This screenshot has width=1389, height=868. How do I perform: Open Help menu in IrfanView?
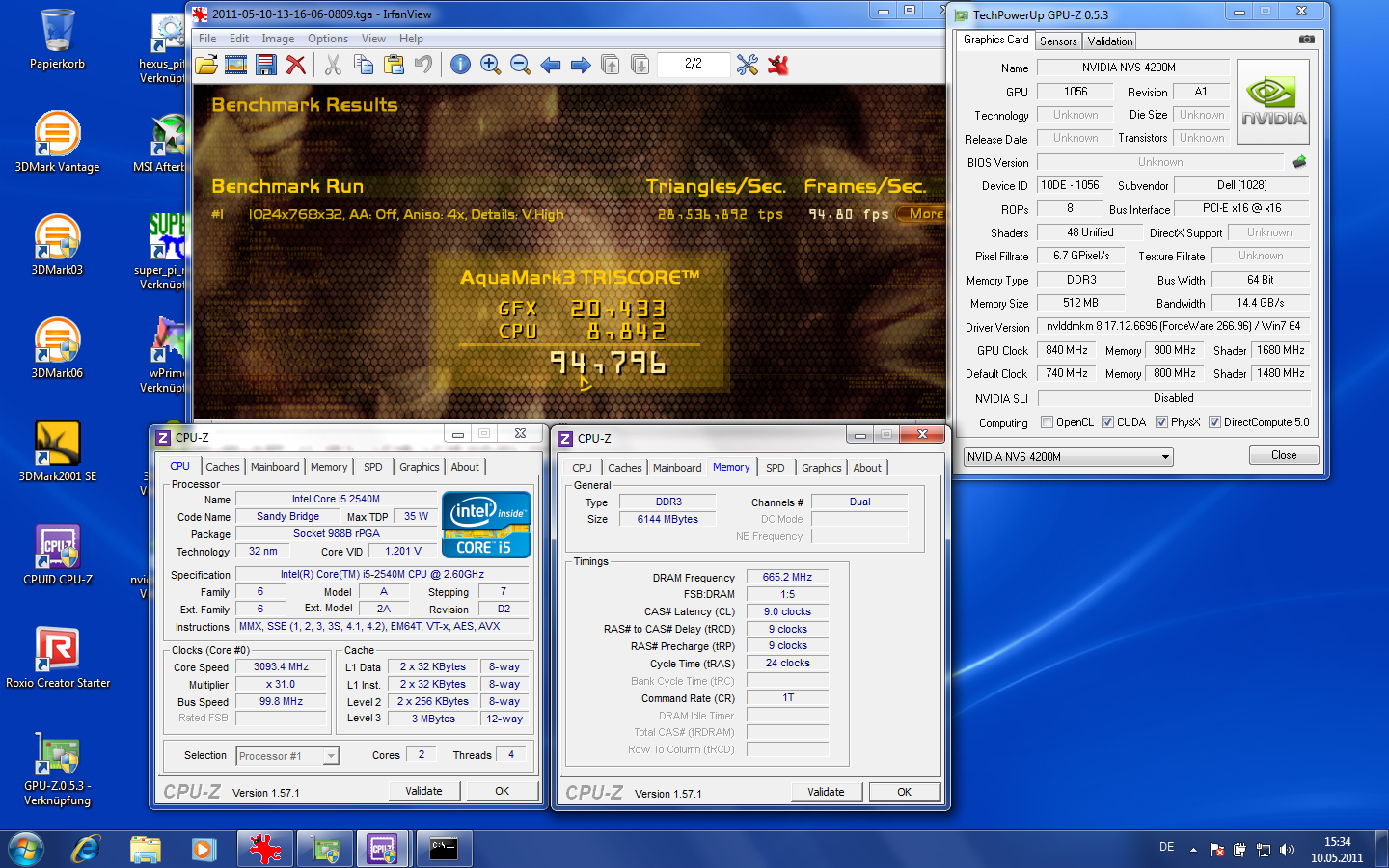click(411, 39)
